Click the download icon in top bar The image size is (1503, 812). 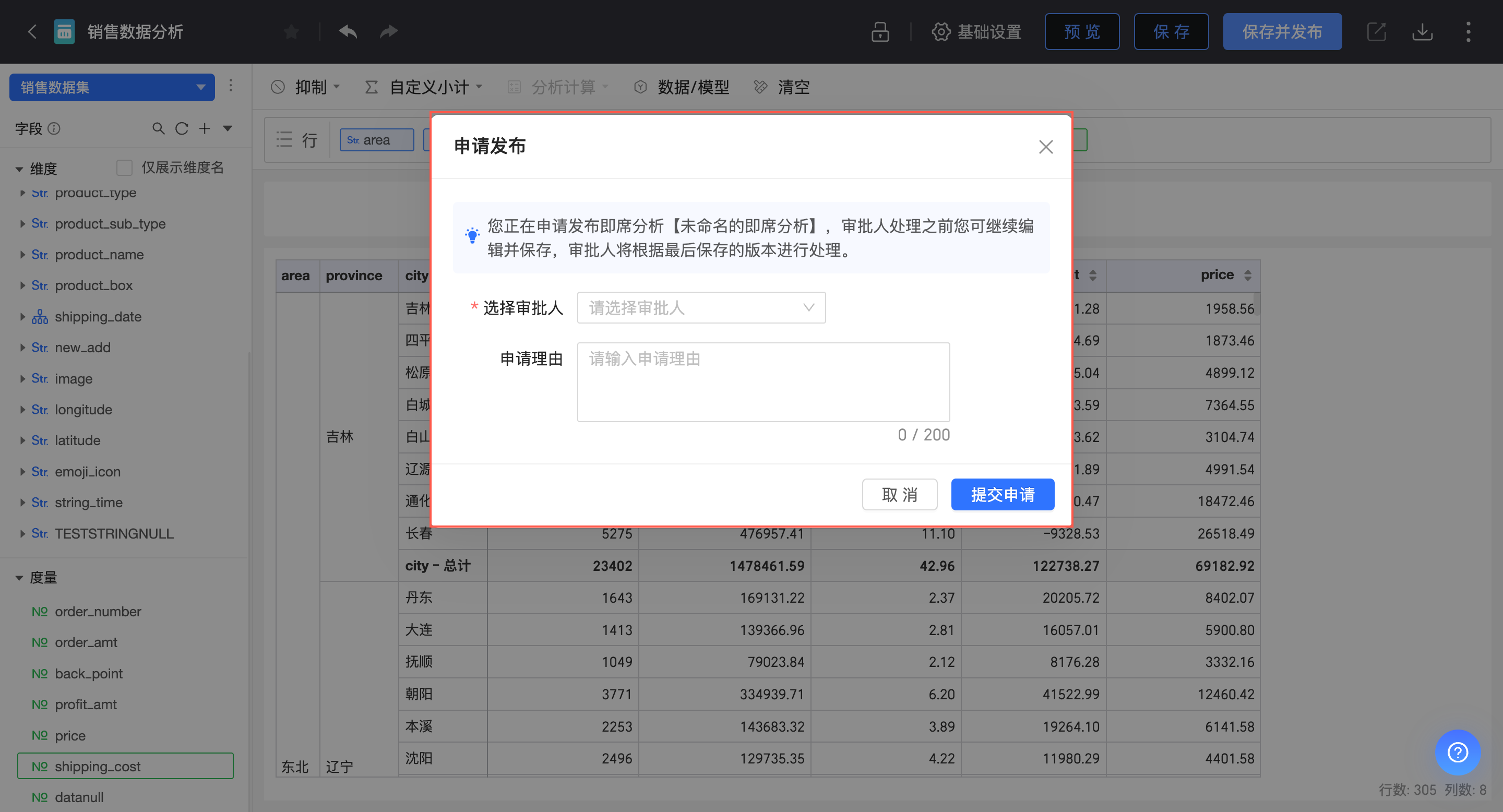1422,31
